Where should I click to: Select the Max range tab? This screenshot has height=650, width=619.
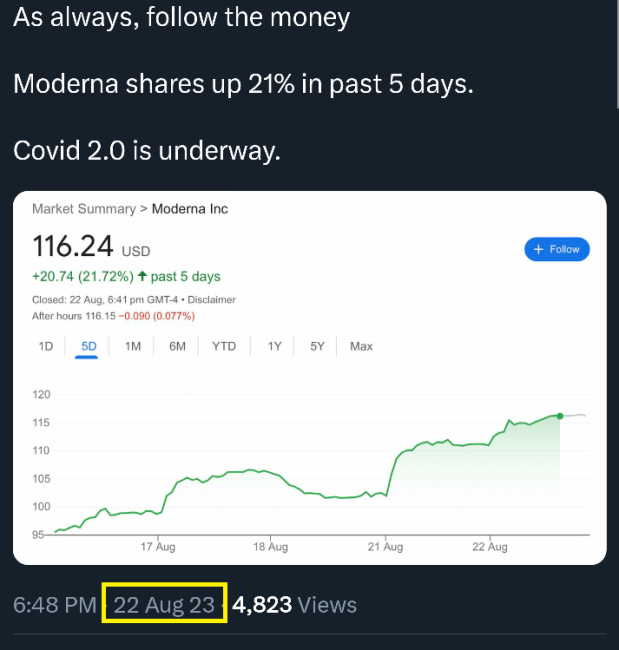[361, 346]
